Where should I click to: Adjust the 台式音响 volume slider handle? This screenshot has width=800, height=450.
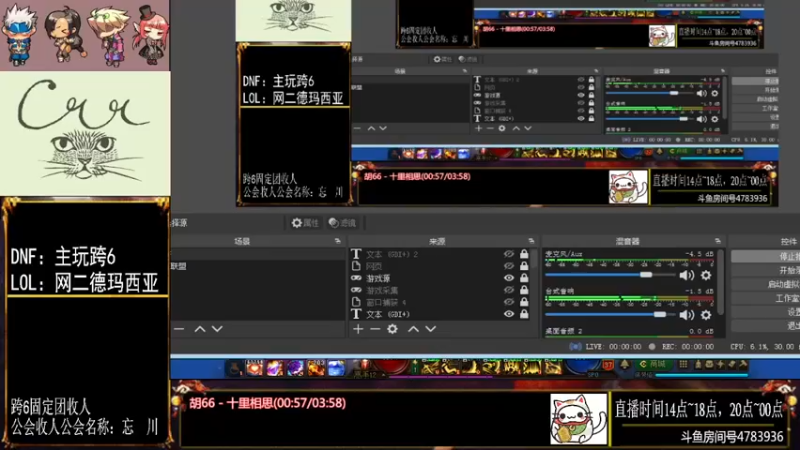[x=660, y=314]
